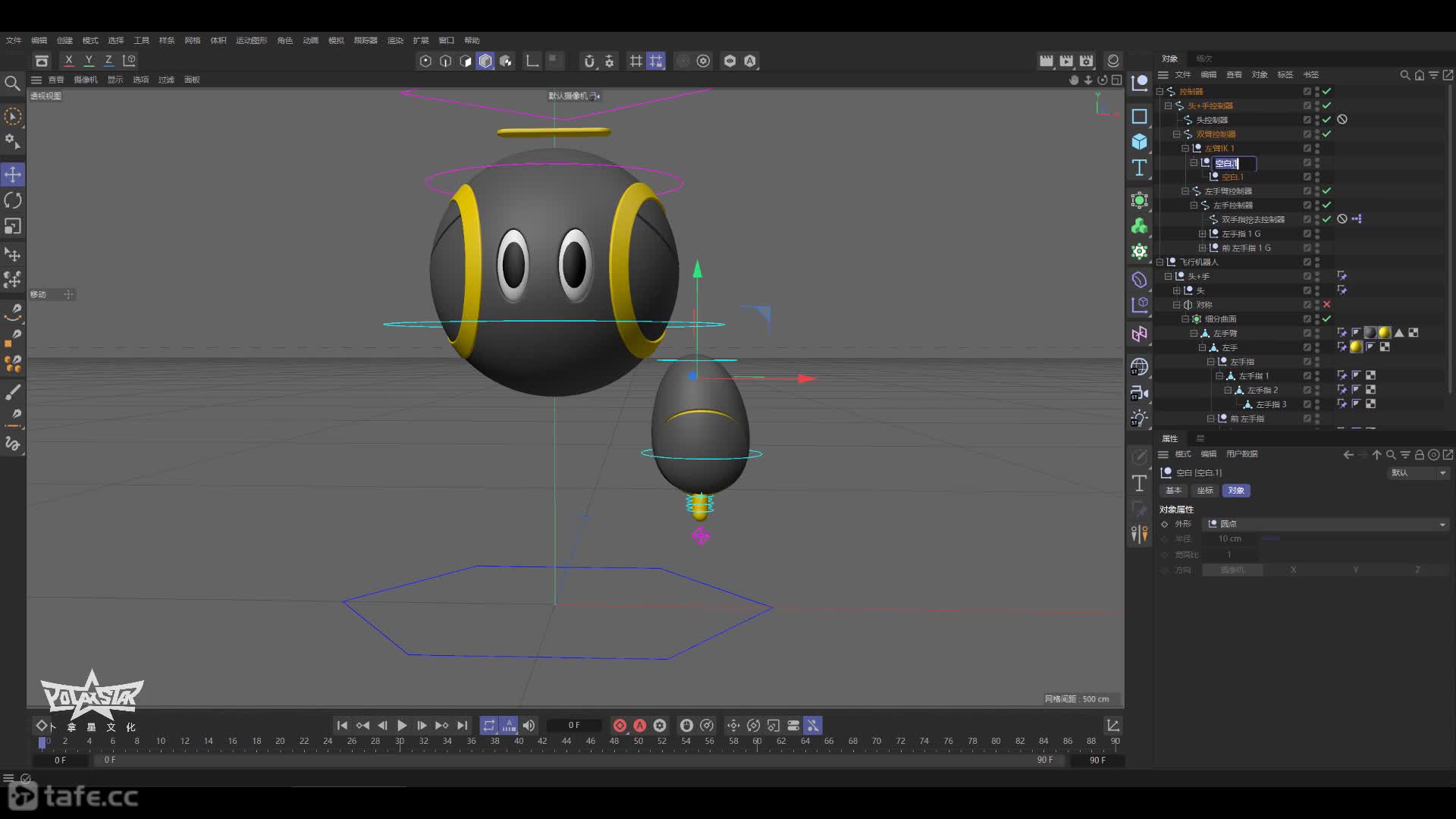
Task: Click frame 30 on the timeline ruler
Action: point(400,742)
